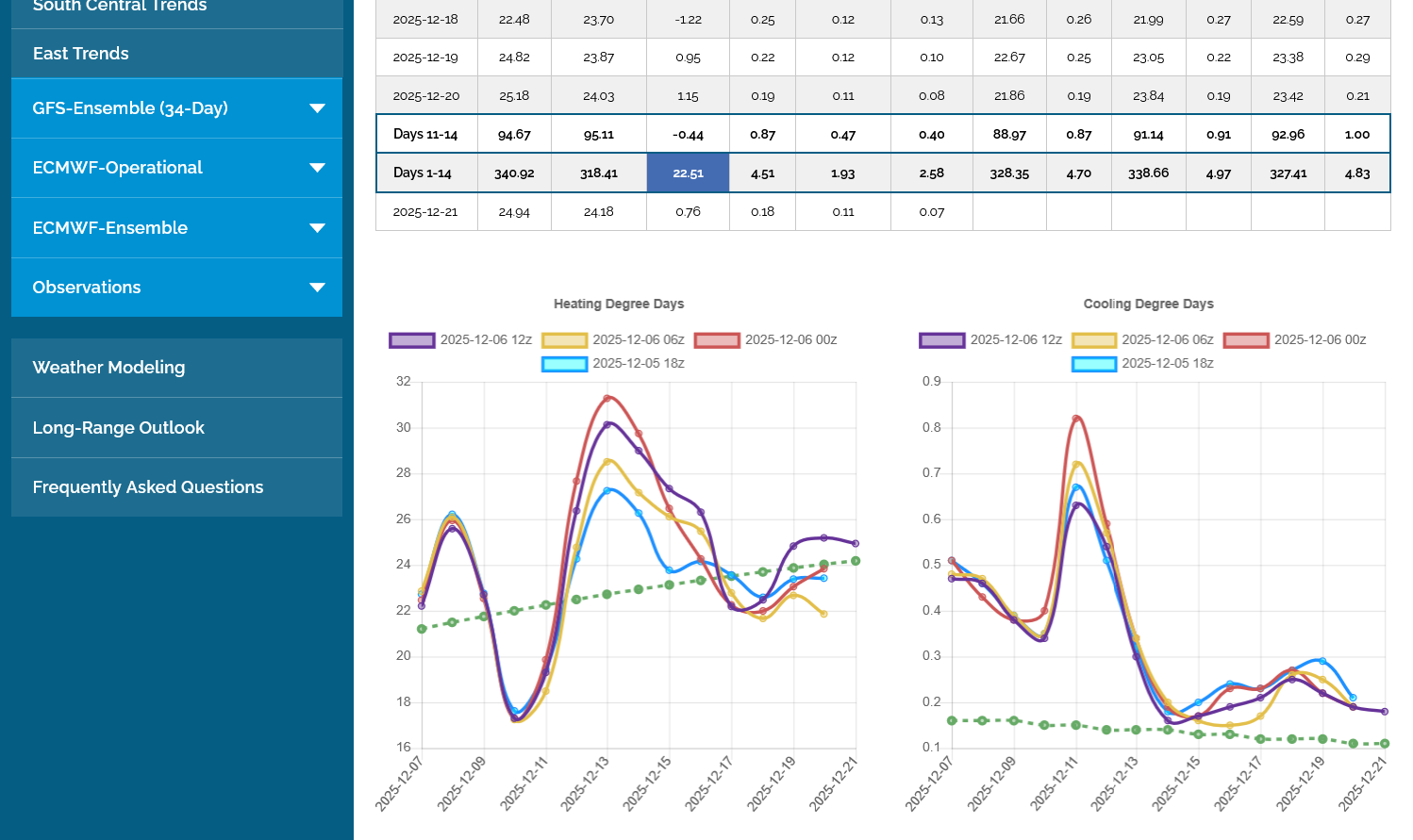This screenshot has width=1413, height=840.
Task: Select the highlighted 22.51 cell in Days 1-14
Action: 688,173
